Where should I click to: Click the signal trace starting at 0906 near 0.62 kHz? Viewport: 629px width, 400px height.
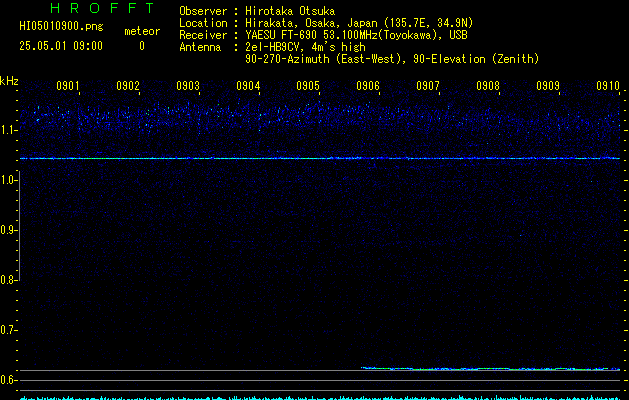(x=490, y=368)
